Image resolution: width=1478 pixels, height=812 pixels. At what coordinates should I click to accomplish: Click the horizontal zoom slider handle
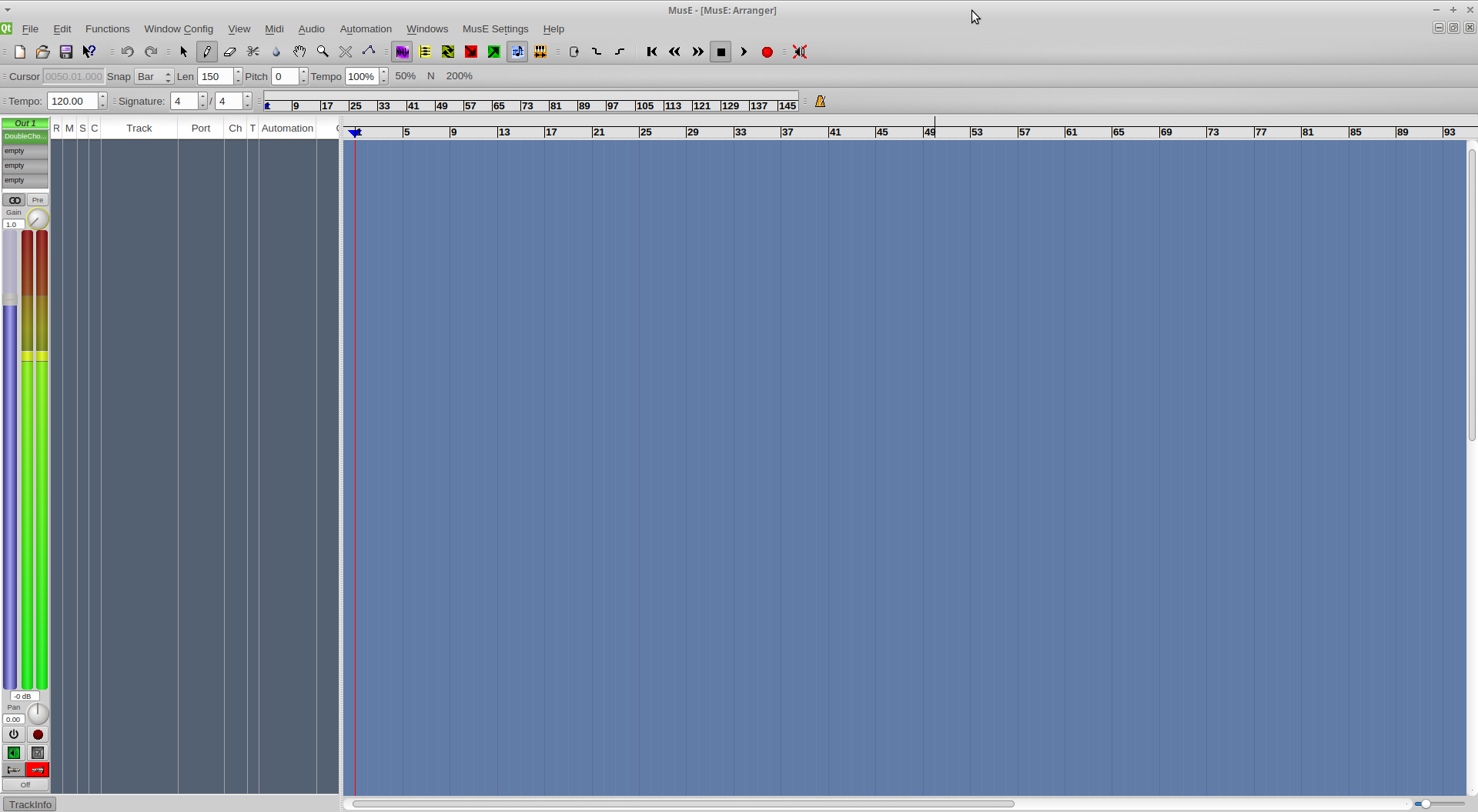point(1426,804)
